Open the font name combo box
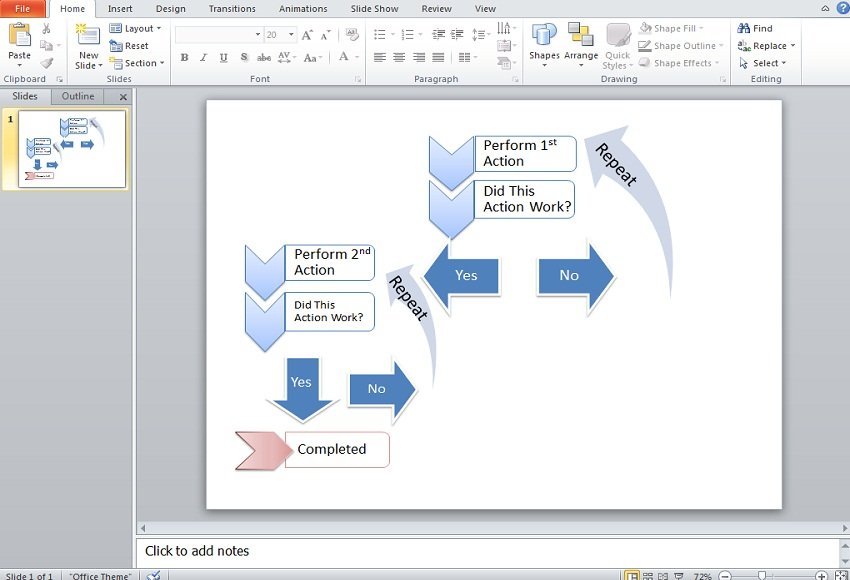Screen dimensions: 850x580 (219, 35)
